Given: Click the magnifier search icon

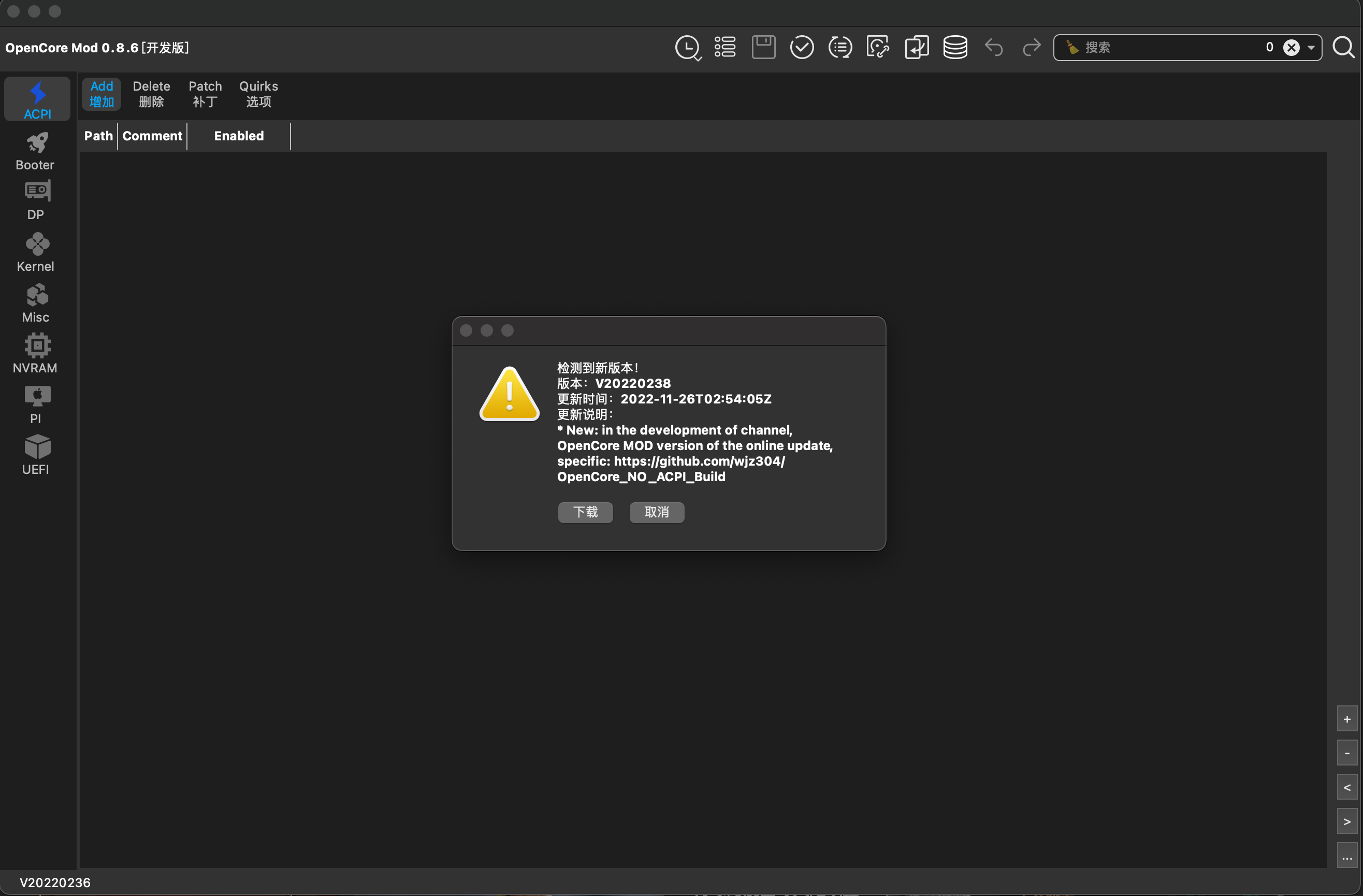Looking at the screenshot, I should point(1343,48).
